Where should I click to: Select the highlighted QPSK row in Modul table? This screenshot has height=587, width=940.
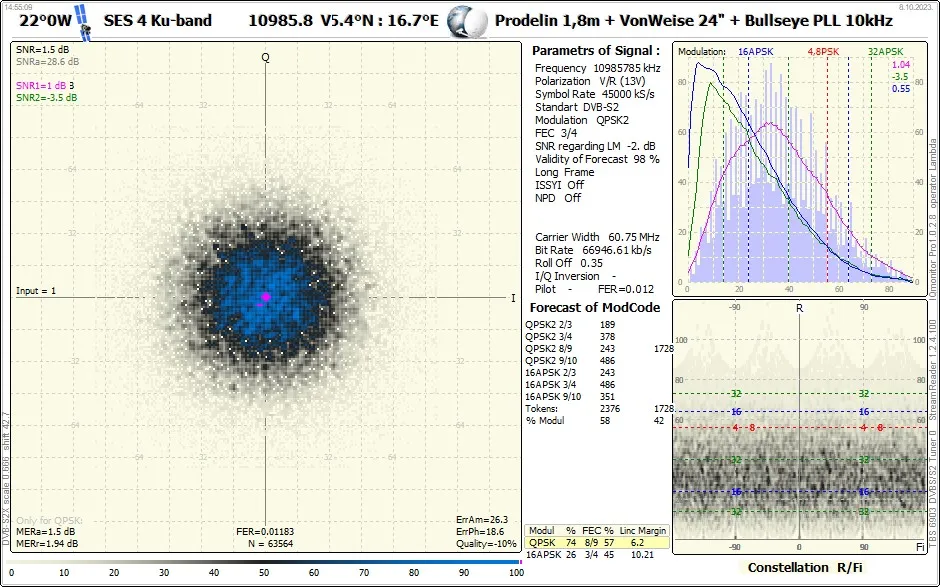[x=596, y=541]
